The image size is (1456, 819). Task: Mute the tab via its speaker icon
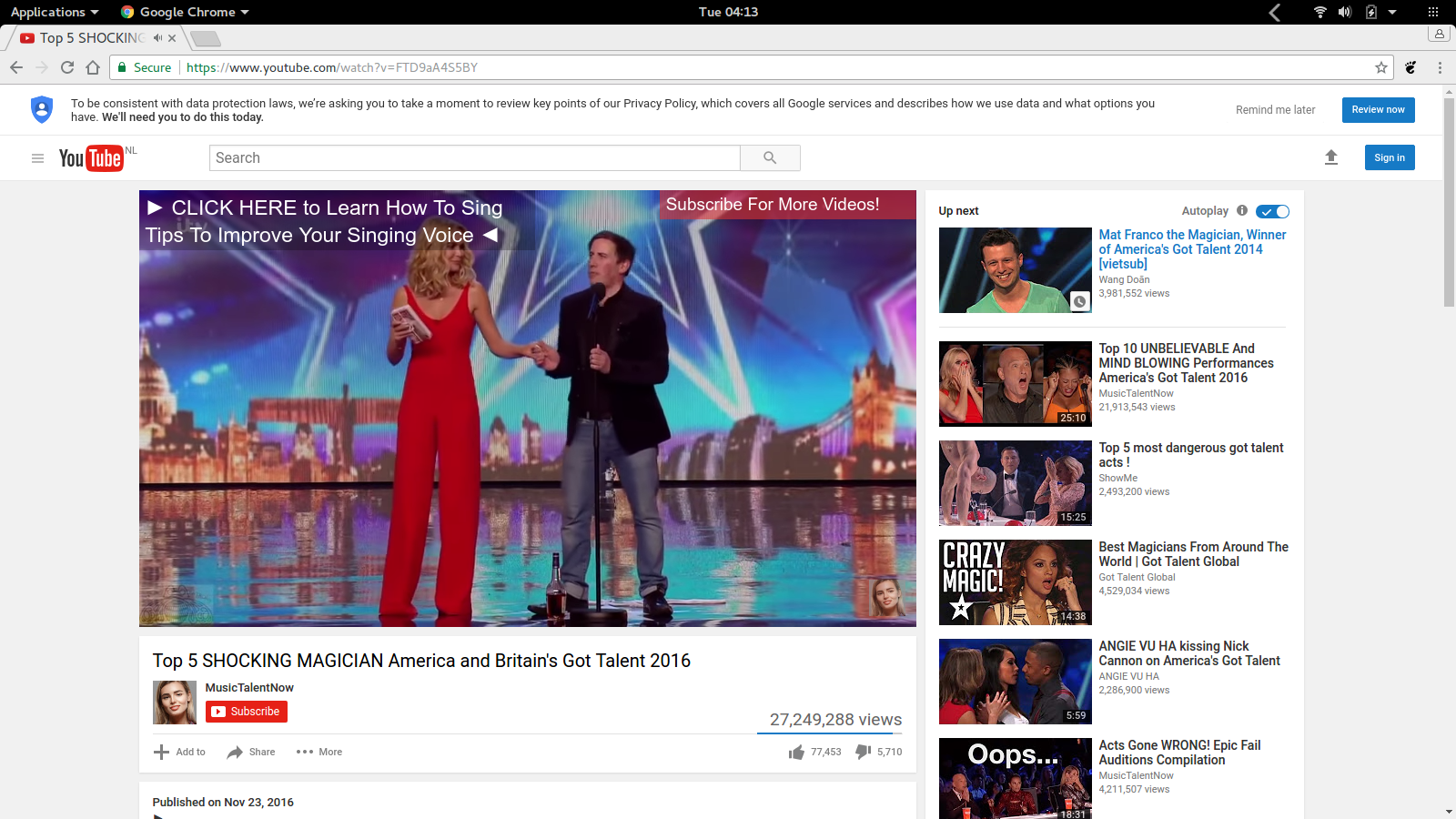[x=157, y=38]
